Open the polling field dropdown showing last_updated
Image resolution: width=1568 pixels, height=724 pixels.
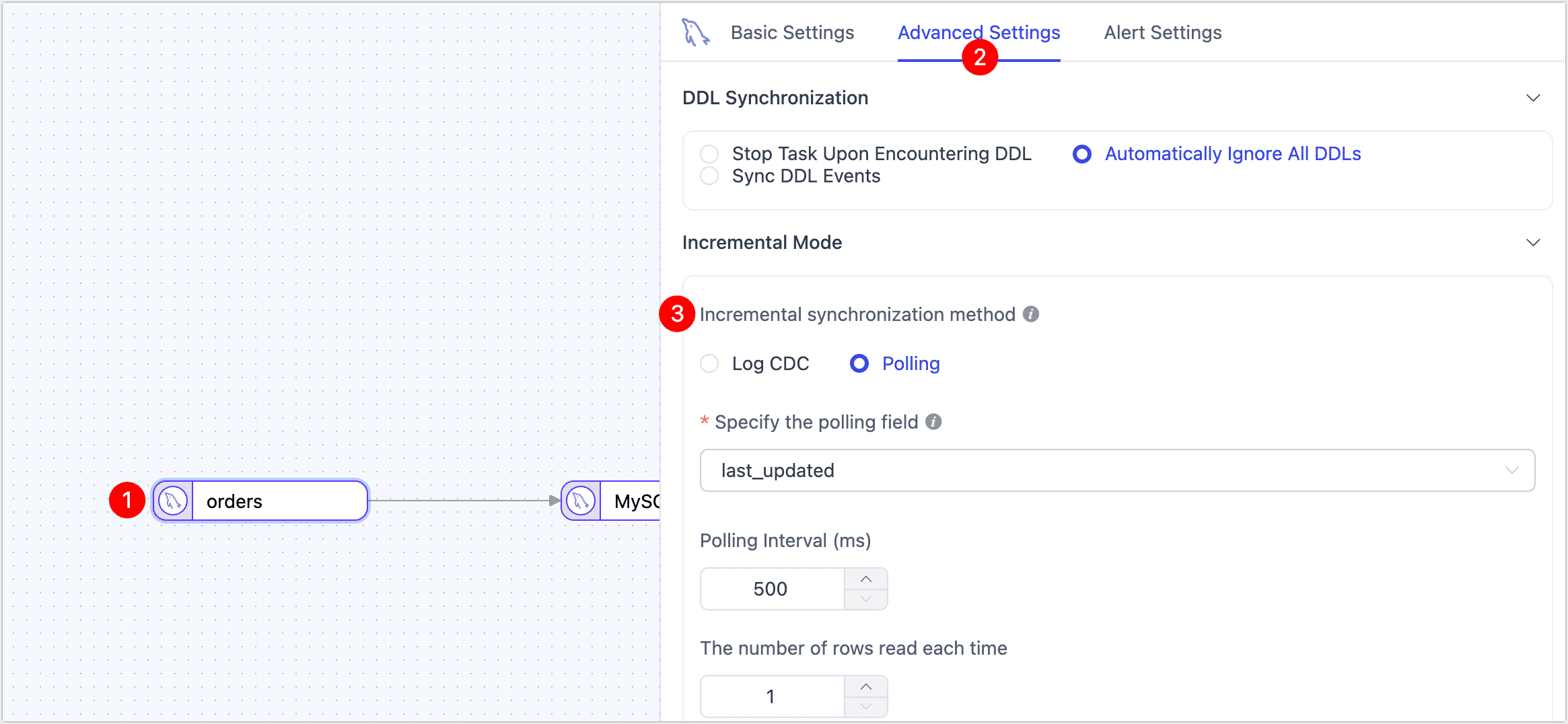coord(1117,470)
